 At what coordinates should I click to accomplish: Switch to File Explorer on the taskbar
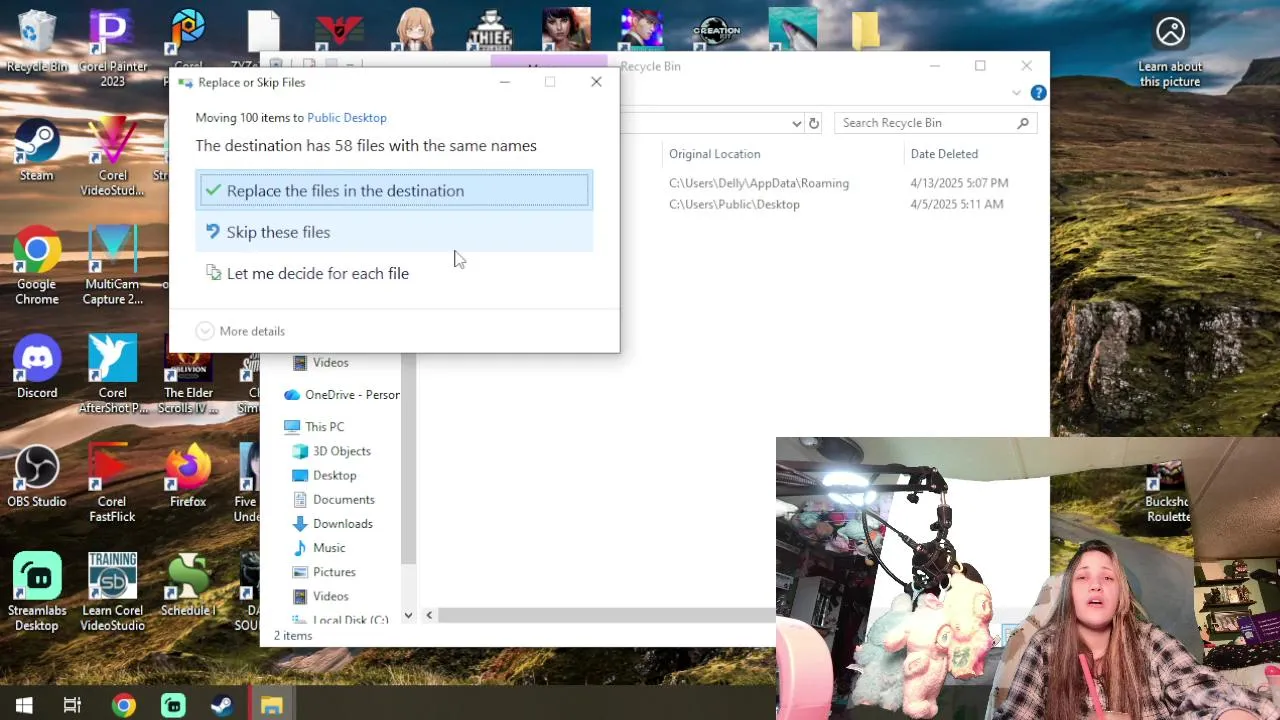point(271,705)
